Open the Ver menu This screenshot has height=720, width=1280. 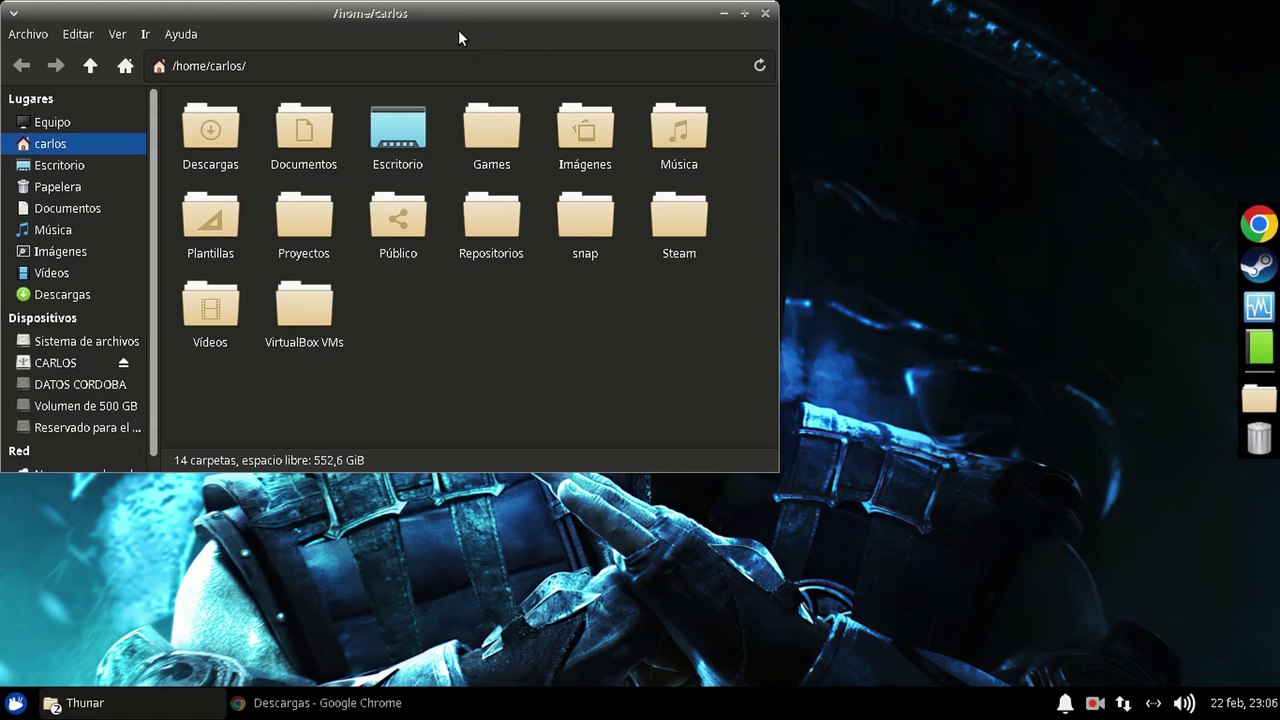117,34
